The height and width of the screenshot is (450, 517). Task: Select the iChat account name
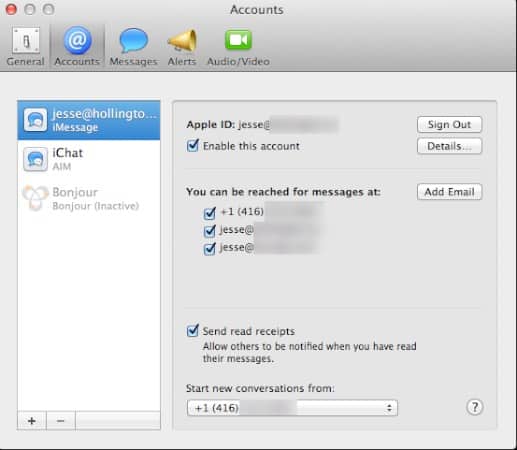[68, 153]
